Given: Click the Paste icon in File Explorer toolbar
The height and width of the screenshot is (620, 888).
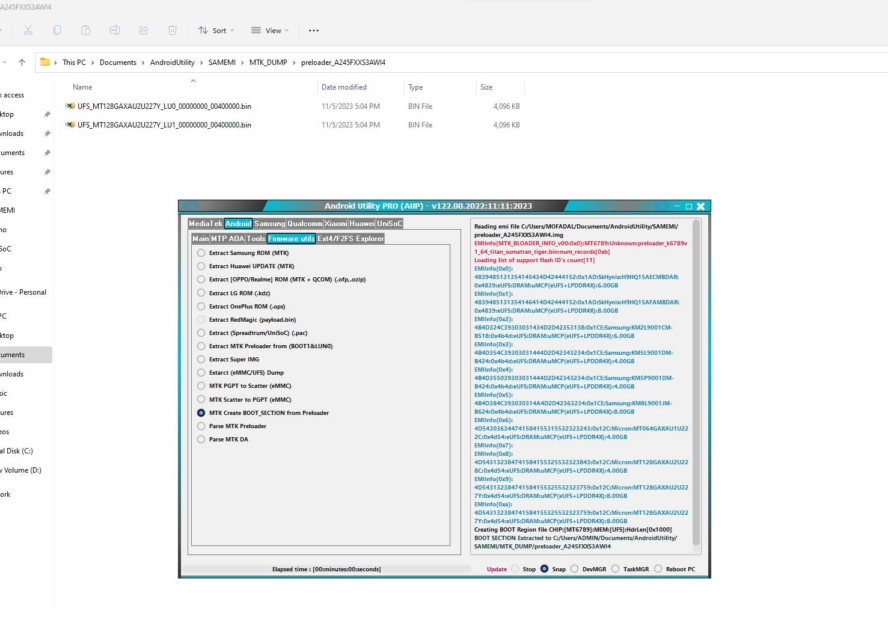Looking at the screenshot, I should pos(86,31).
